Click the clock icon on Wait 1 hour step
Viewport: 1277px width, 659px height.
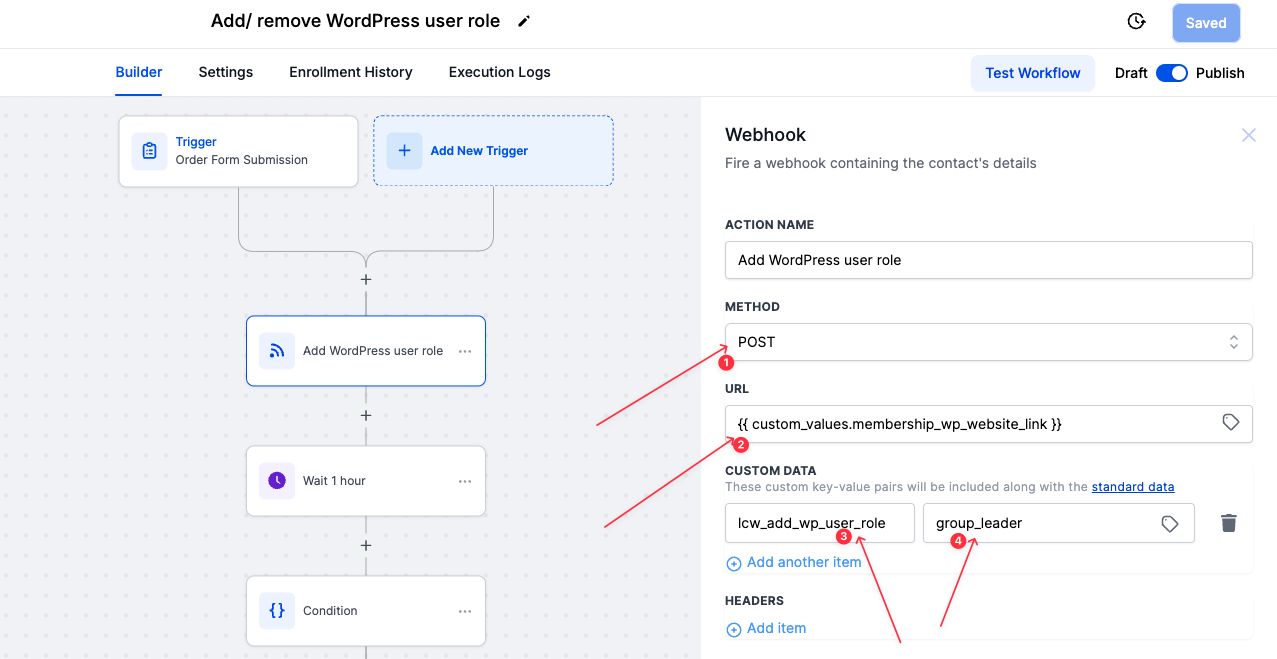coord(276,480)
